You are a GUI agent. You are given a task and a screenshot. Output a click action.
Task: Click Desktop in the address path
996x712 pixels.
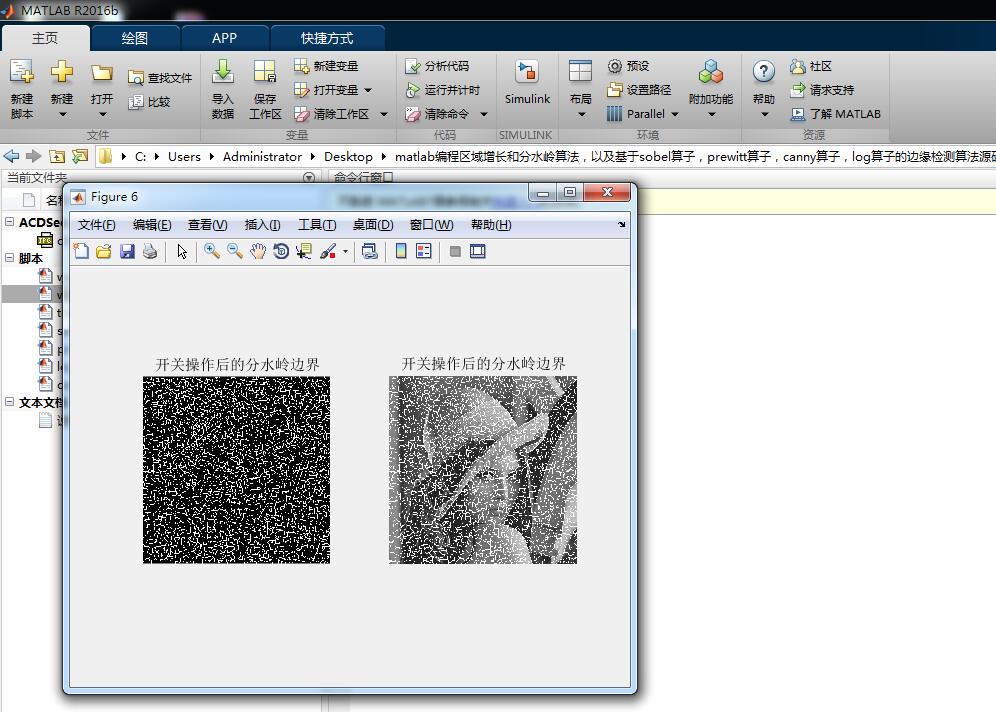[x=348, y=157]
